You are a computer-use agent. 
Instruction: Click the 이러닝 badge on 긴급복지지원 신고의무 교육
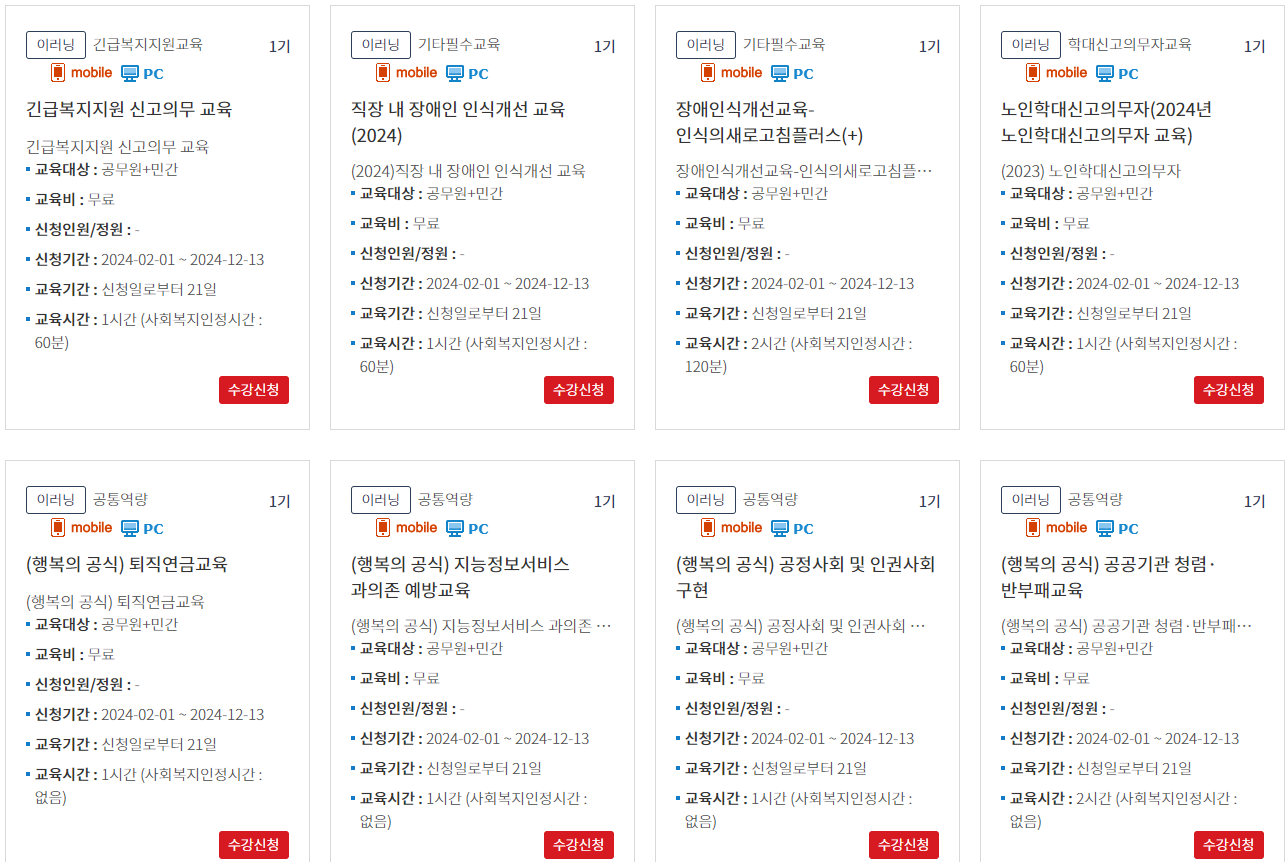pyautogui.click(x=54, y=44)
